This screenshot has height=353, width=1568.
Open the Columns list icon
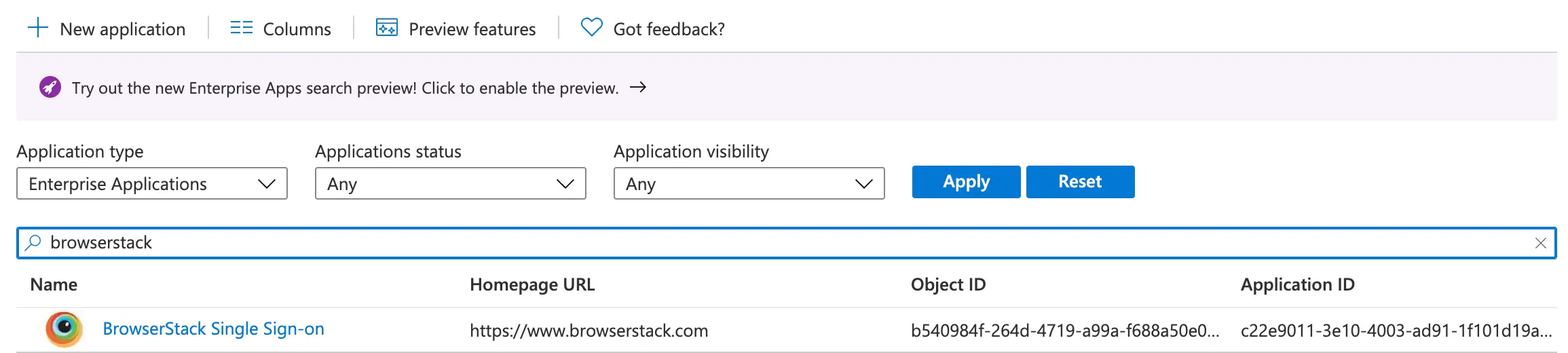[241, 29]
